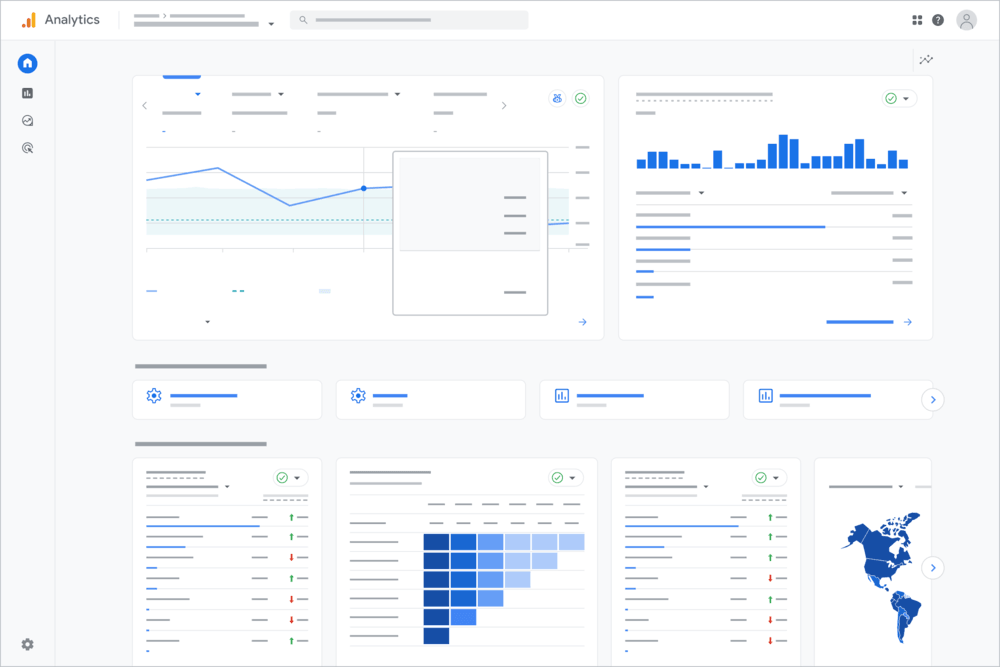Viewport: 1000px width, 667px height.
Task: Open the user profile avatar menu
Action: tap(966, 19)
